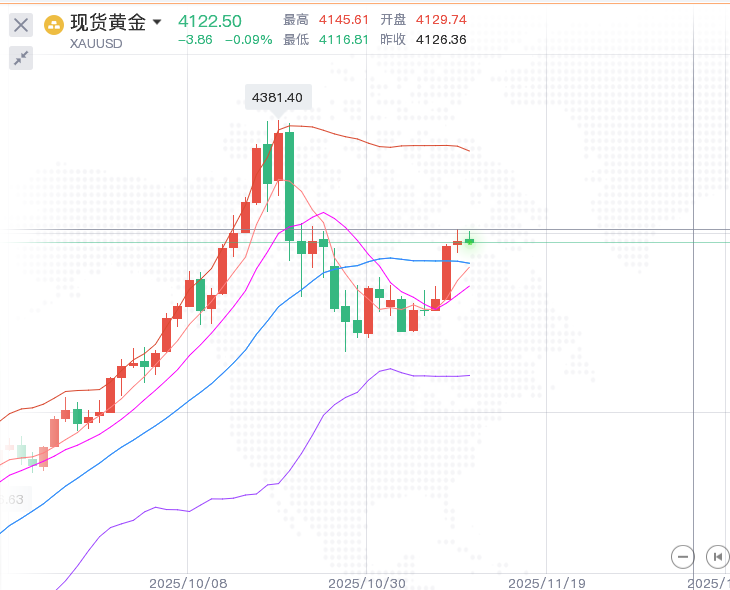Screen dimensions: 730x590
Task: Zoom out with the minus button
Action: click(x=683, y=556)
